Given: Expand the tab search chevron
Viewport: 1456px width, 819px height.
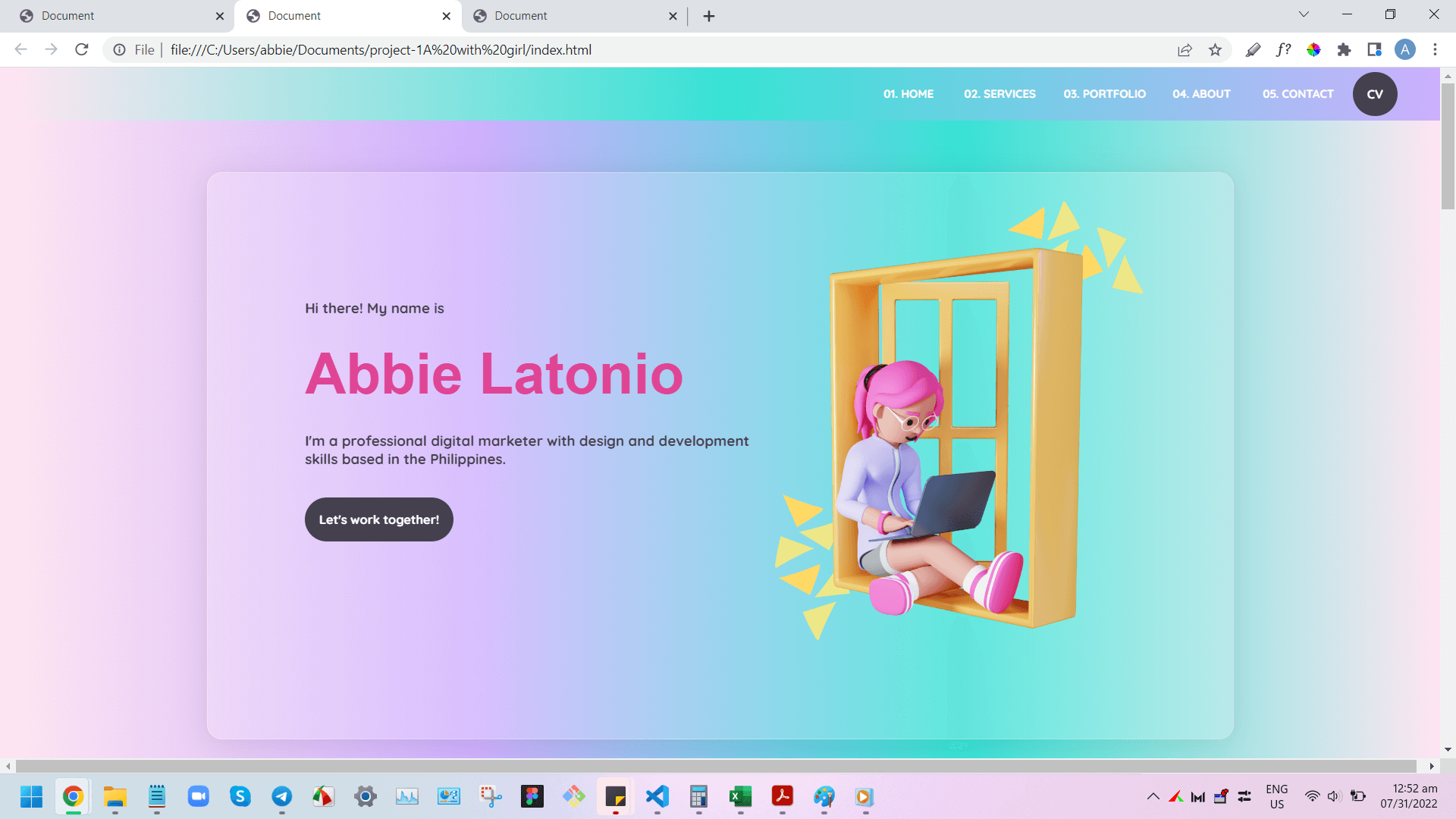Looking at the screenshot, I should point(1304,14).
